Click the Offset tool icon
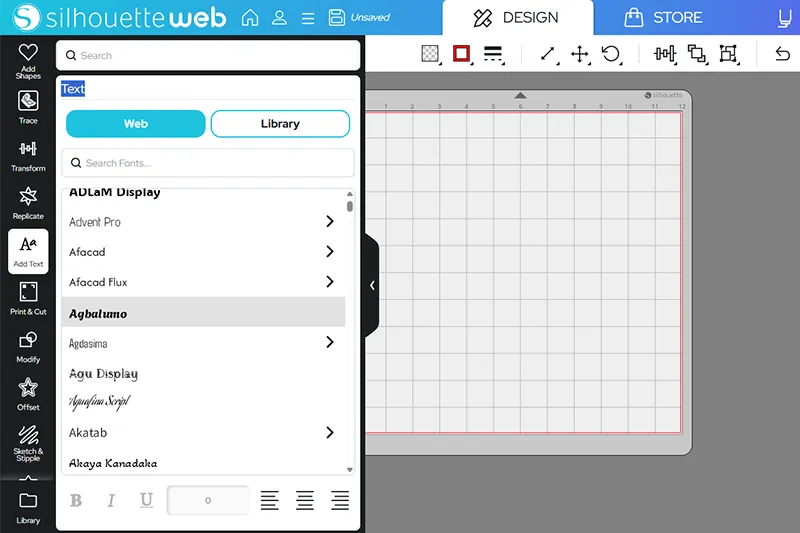The image size is (800, 533). point(28,394)
